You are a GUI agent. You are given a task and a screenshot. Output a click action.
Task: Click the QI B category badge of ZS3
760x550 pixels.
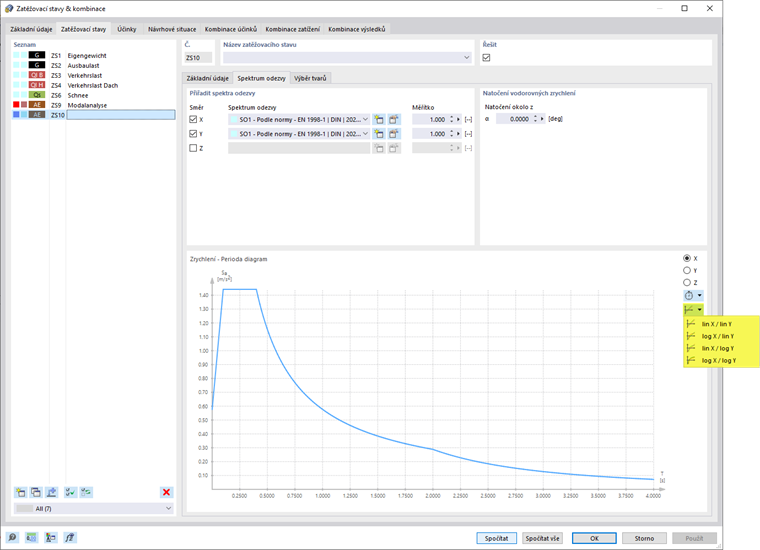[x=37, y=75]
